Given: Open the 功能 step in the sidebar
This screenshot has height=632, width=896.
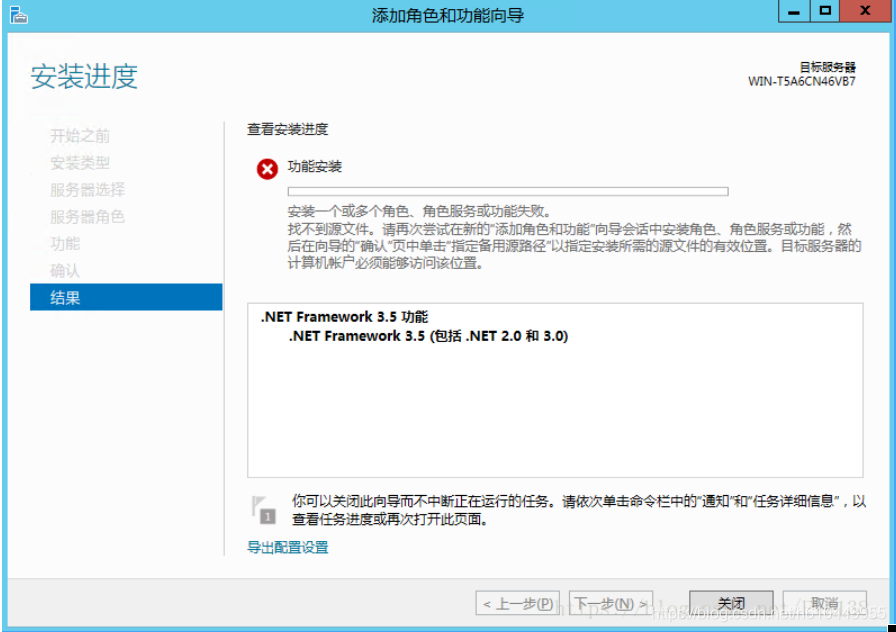Looking at the screenshot, I should [66, 244].
